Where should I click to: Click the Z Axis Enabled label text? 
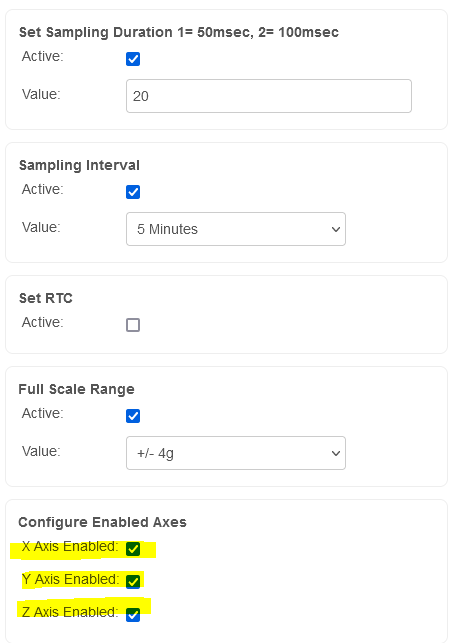click(70, 612)
